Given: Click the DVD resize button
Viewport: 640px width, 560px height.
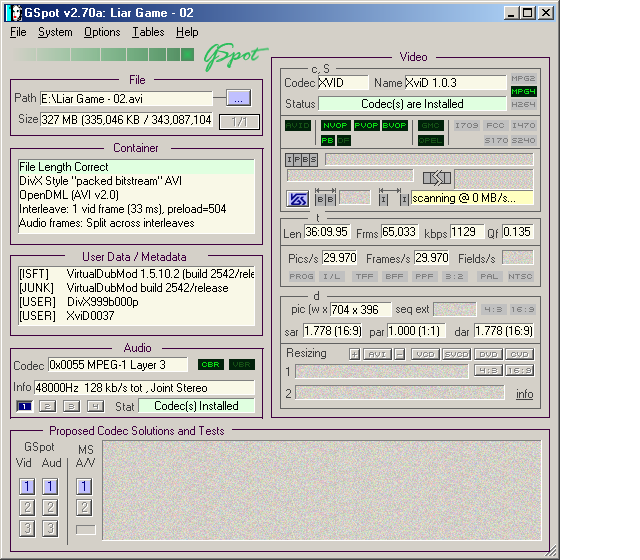Looking at the screenshot, I should click(488, 354).
